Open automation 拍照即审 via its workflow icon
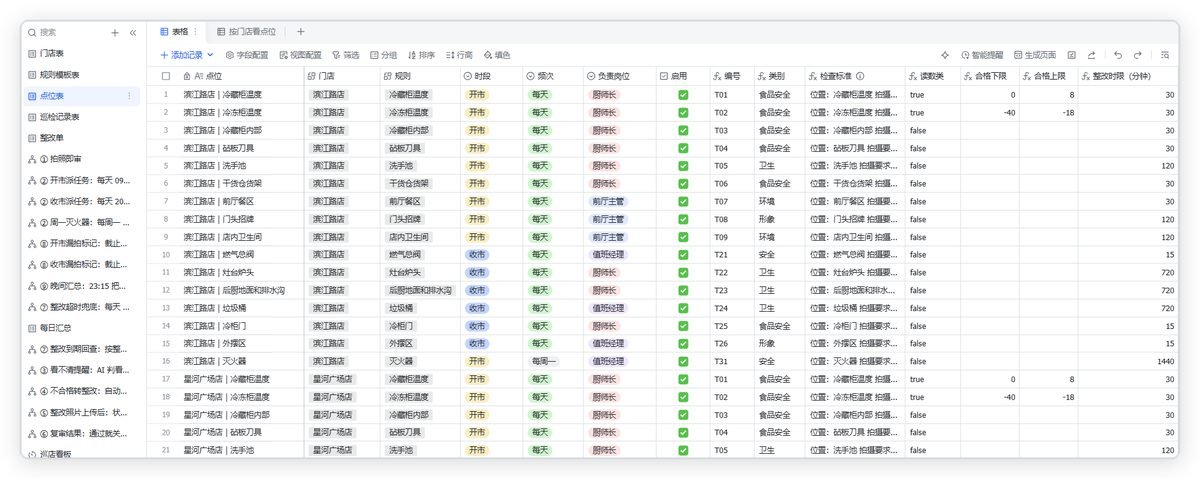This screenshot has height=479, width=1200. pos(32,159)
